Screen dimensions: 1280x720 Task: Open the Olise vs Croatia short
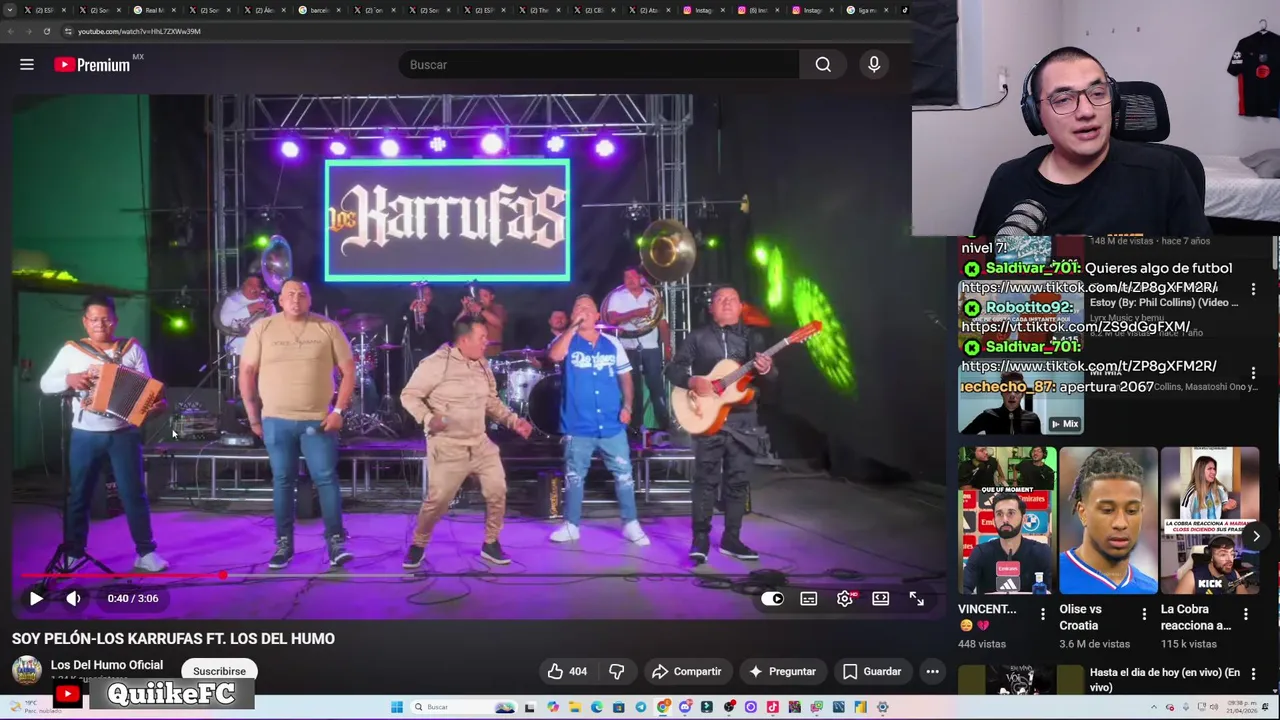click(1108, 520)
